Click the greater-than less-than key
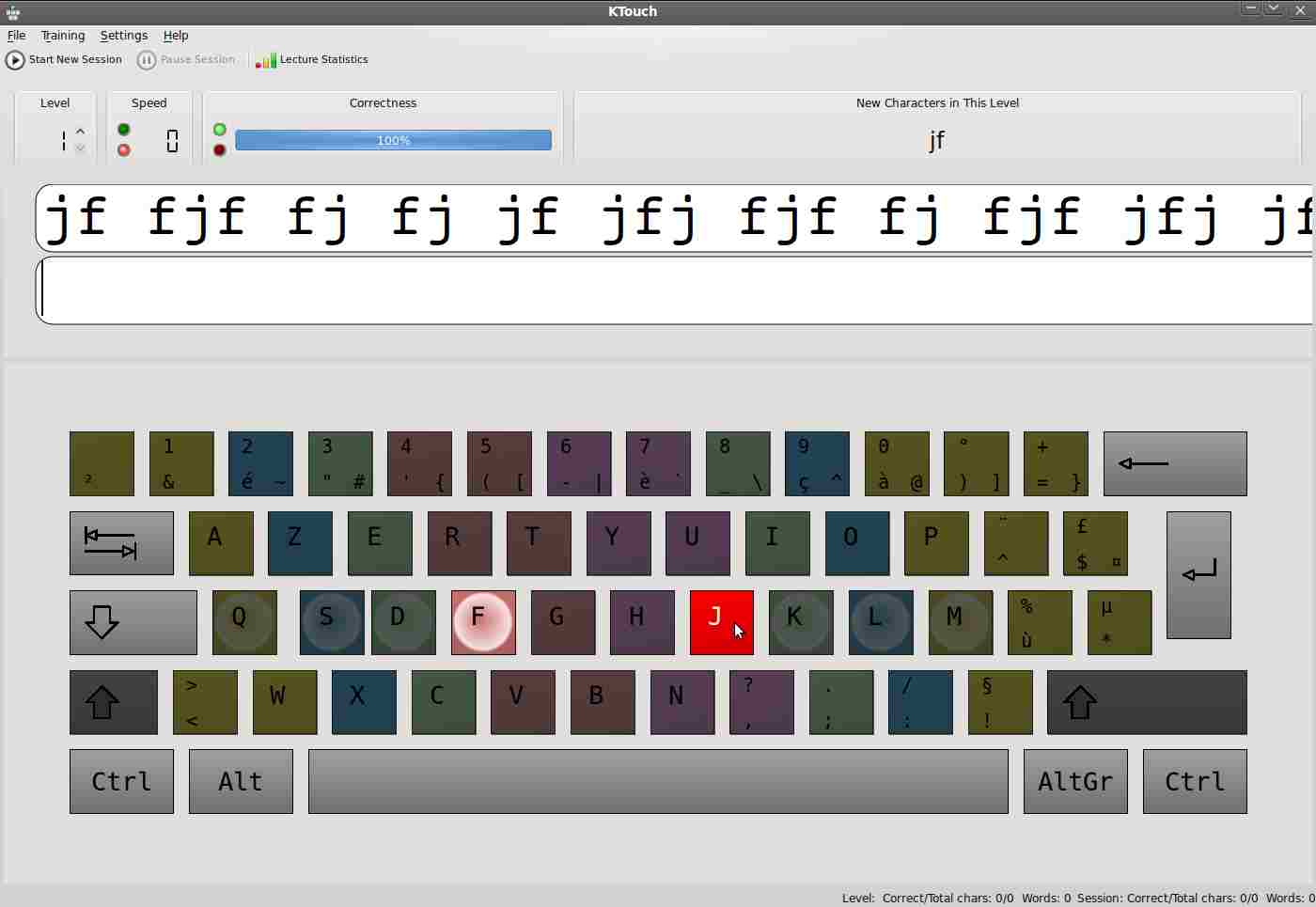The height and width of the screenshot is (907, 1316). [205, 702]
